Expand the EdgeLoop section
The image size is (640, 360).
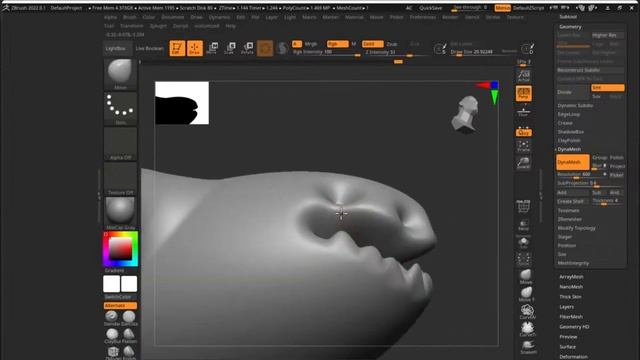[x=569, y=114]
